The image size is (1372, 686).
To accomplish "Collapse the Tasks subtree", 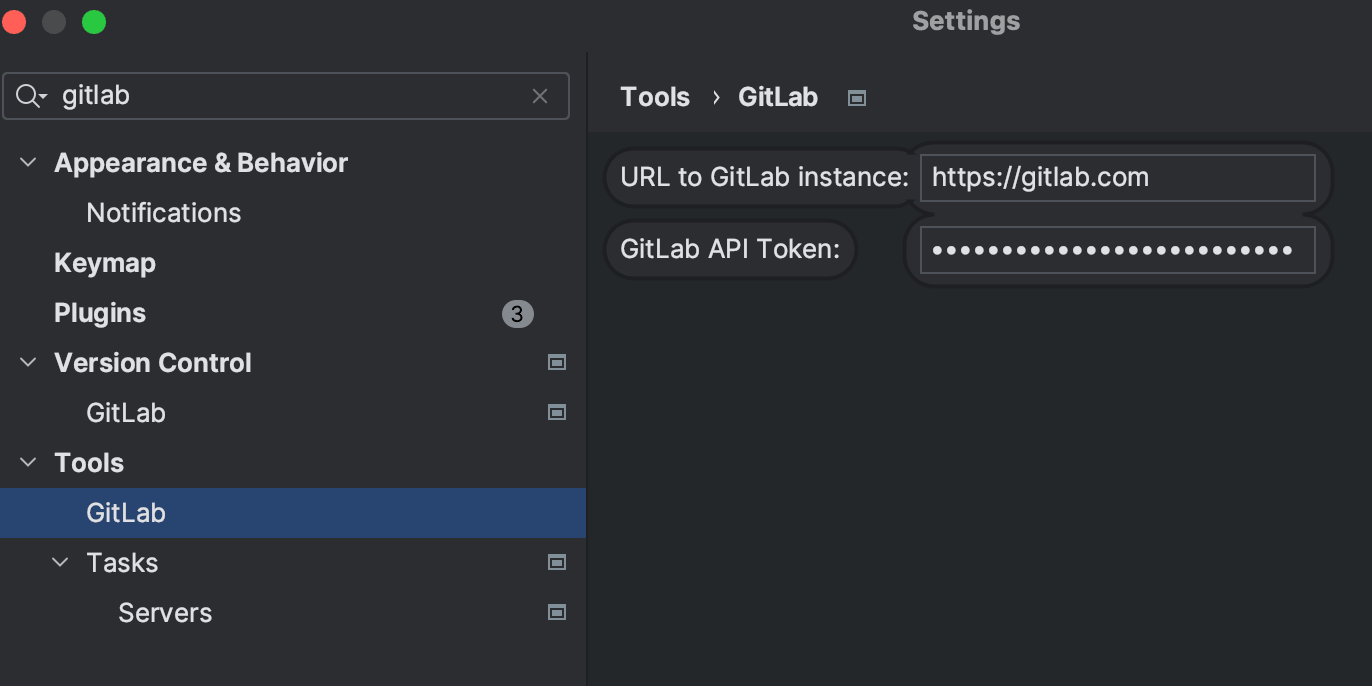I will click(x=59, y=562).
